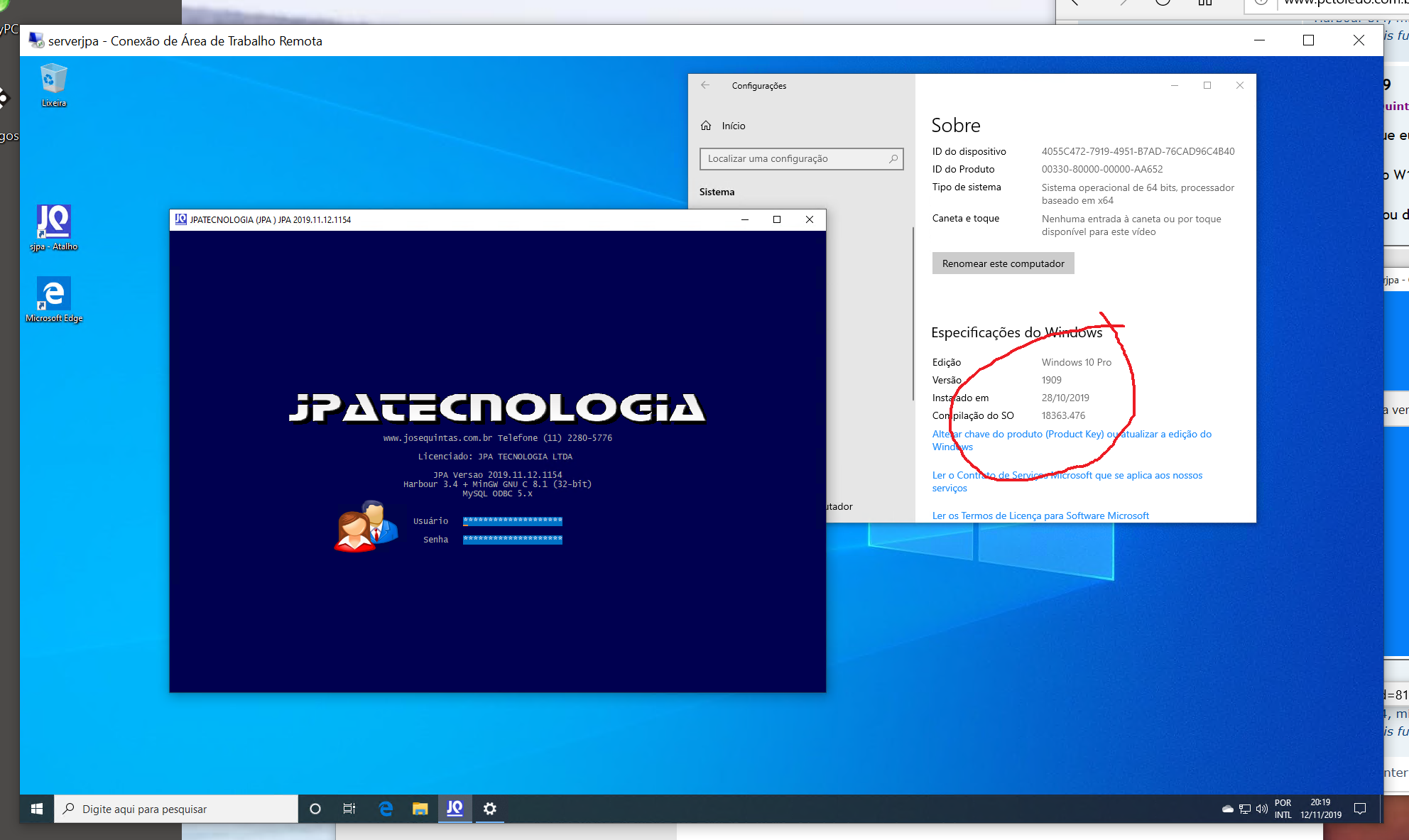
Task: Open the notification center icon
Action: 1360,809
